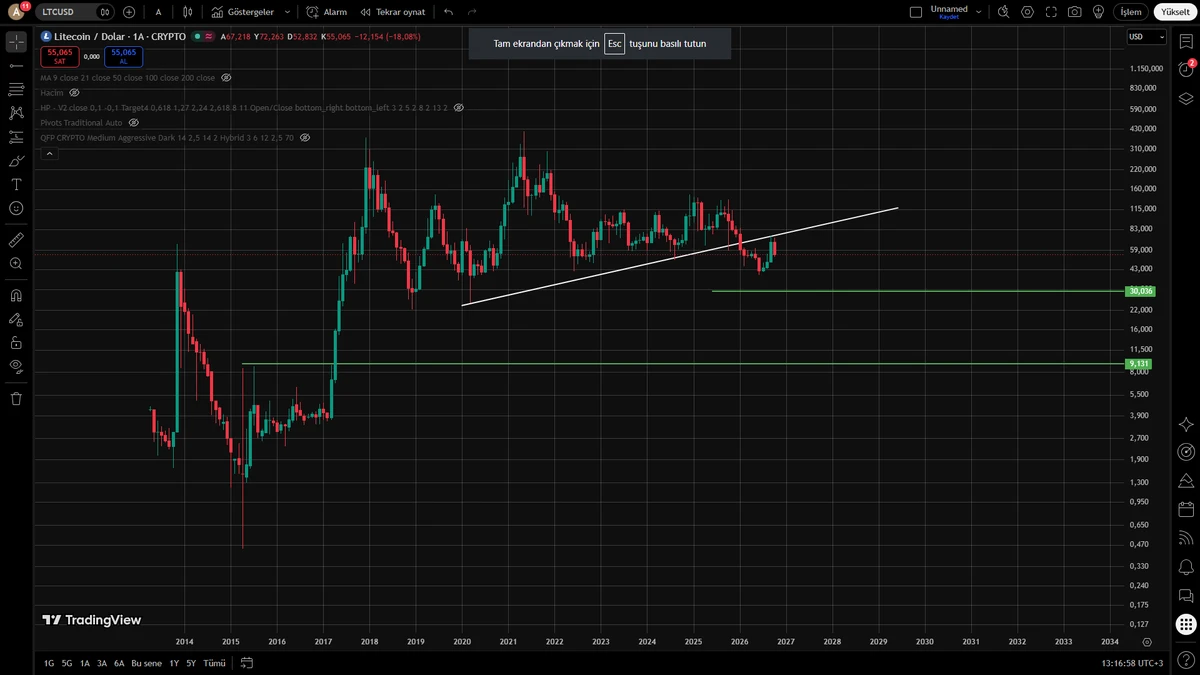1200x675 pixels.
Task: Click the Yükselt upgrade button
Action: (1175, 12)
